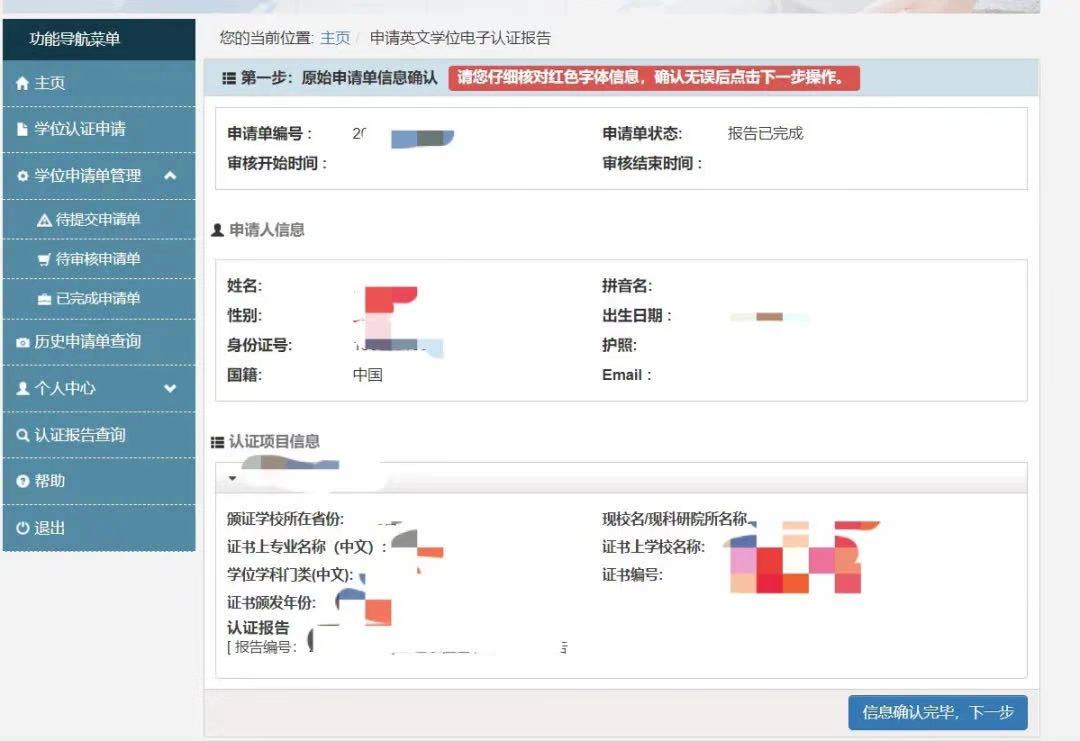The width and height of the screenshot is (1080, 741).
Task: Click the 申请英文学位电子认证报告 breadcrumb text
Action: coord(460,38)
